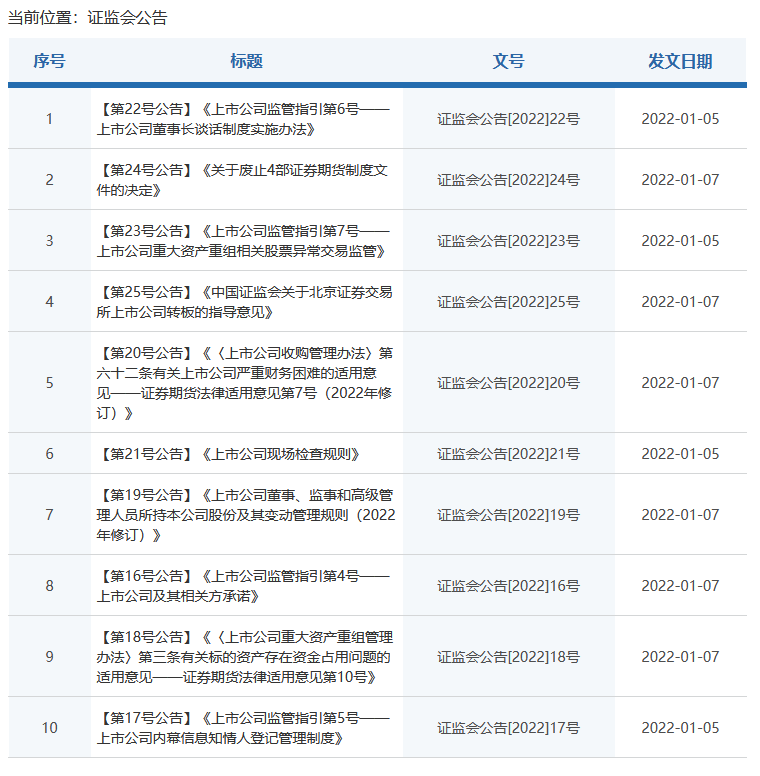The width and height of the screenshot is (760, 776).
Task: Click sequence number 3 in the table
Action: (49, 241)
